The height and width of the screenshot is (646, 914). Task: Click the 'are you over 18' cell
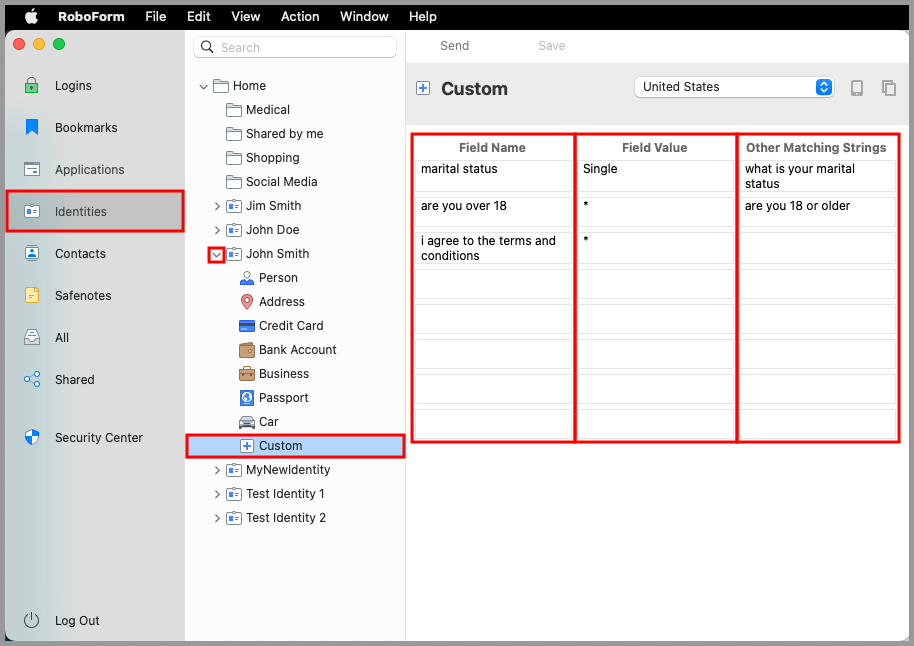click(x=493, y=212)
